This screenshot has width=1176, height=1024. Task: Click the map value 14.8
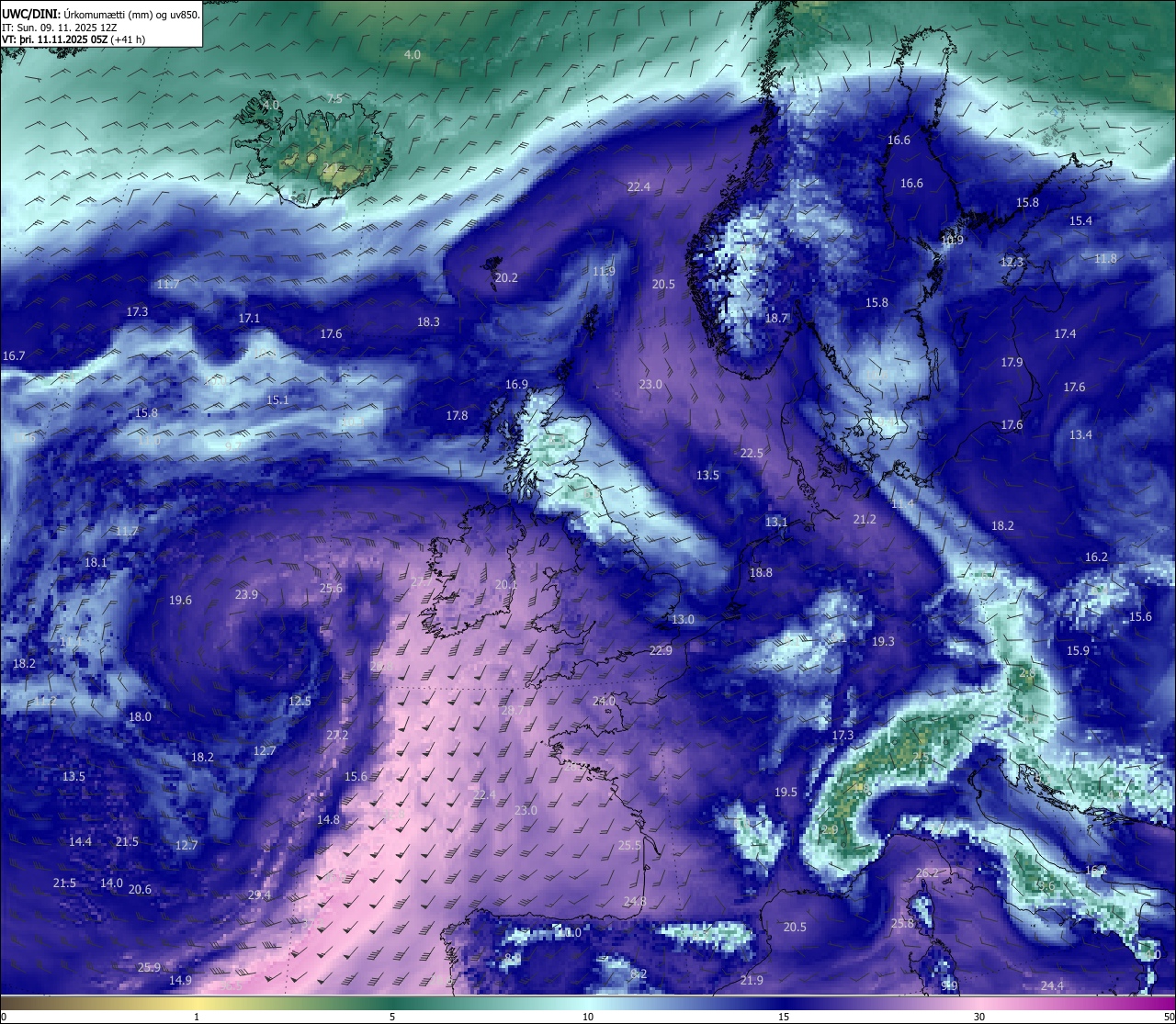coord(328,819)
